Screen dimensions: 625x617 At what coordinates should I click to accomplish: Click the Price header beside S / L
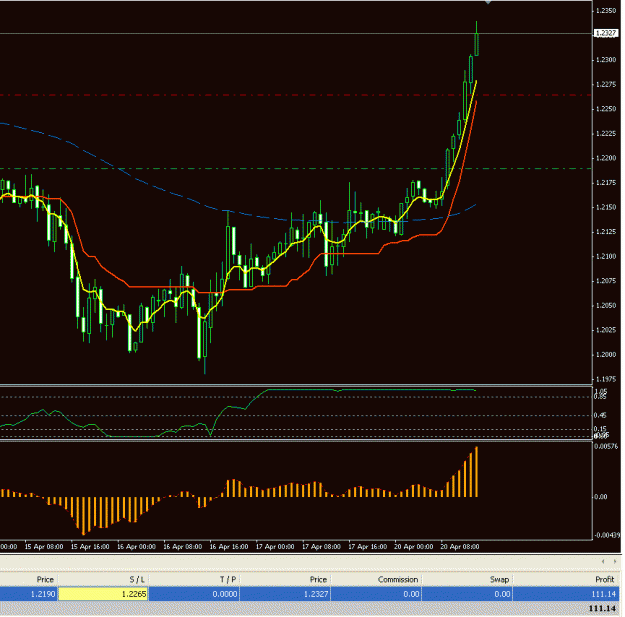[45, 580]
